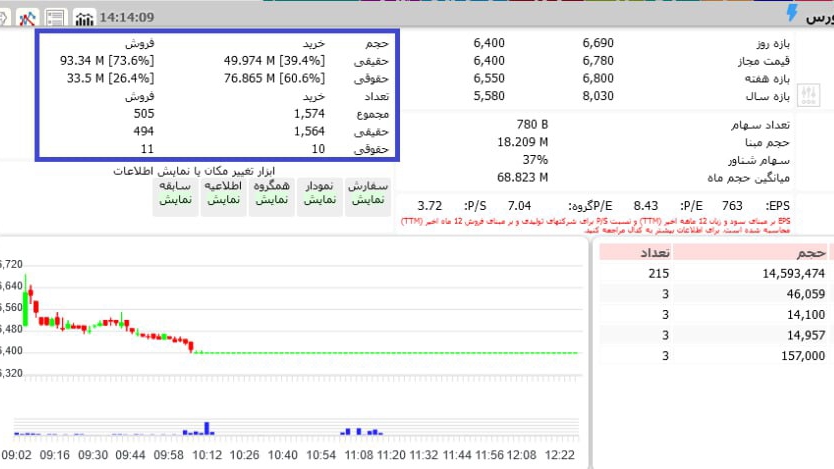Screen dimensions: 834x469
Task: Open the sliders settings icon beside بازه سال
Action: pos(808,96)
